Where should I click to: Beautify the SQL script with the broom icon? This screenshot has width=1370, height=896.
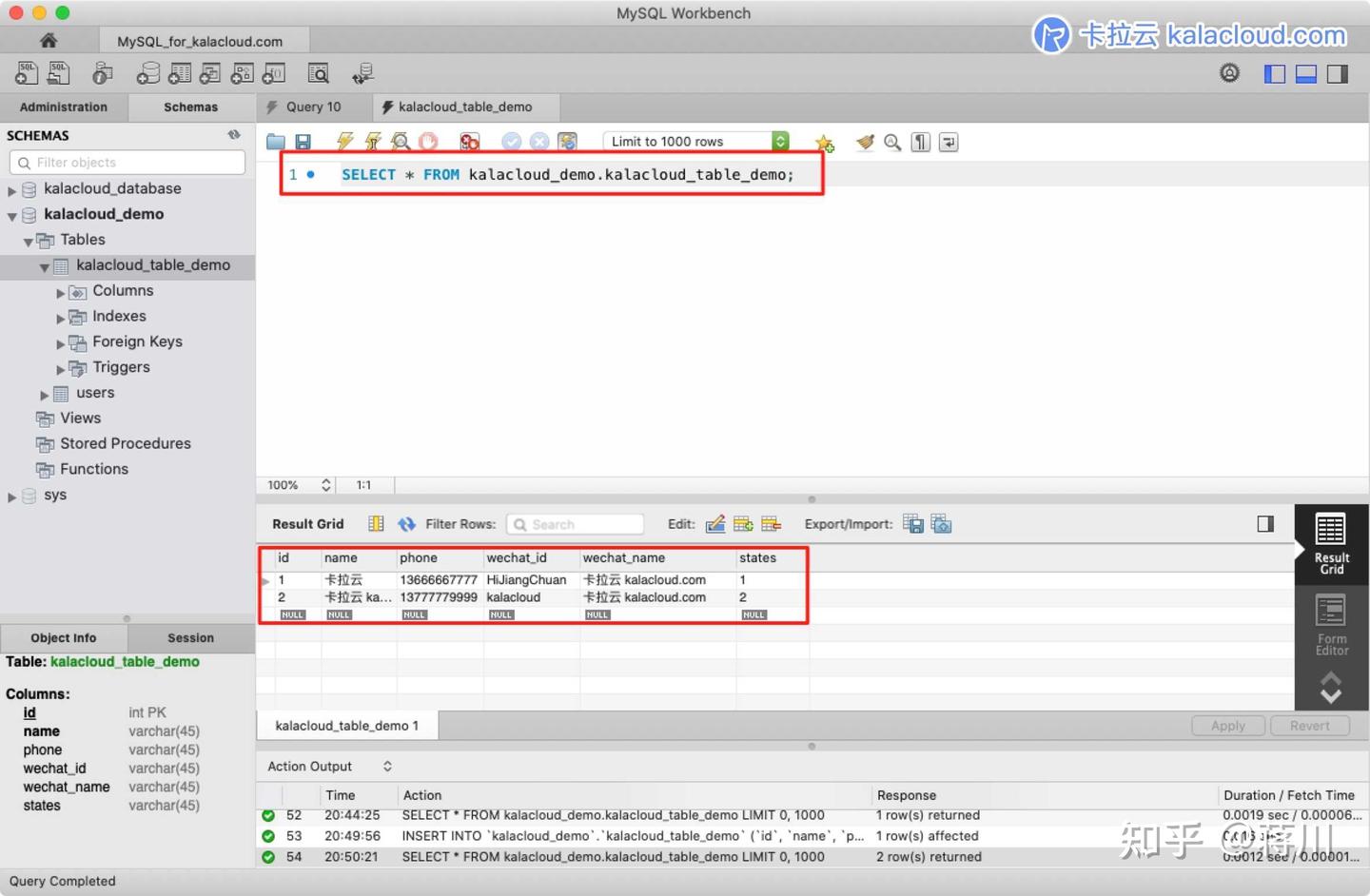(x=864, y=142)
